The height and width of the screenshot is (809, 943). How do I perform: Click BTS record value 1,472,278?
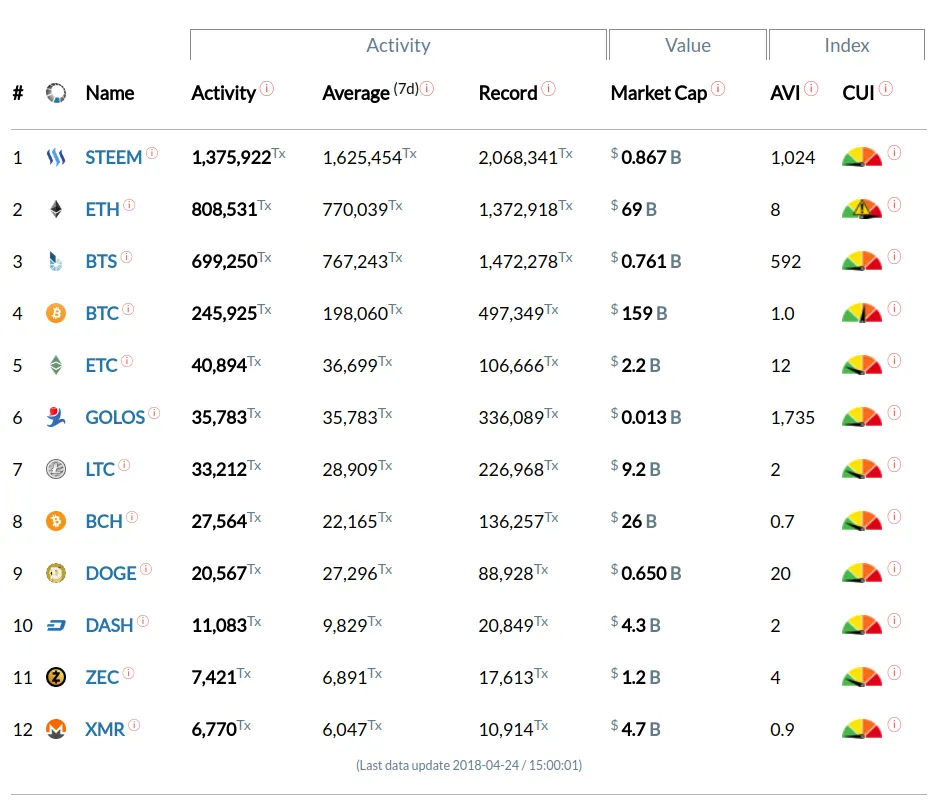click(518, 262)
